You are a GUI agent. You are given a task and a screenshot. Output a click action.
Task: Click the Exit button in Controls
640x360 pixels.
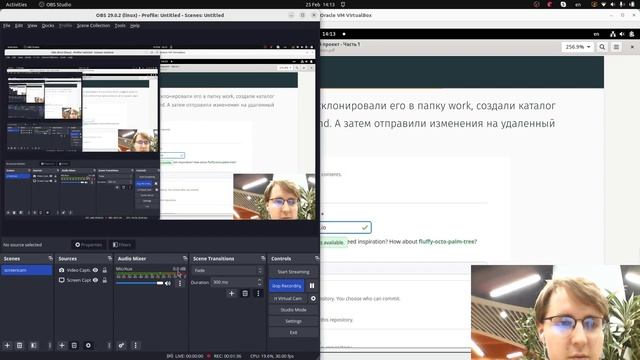tap(293, 332)
